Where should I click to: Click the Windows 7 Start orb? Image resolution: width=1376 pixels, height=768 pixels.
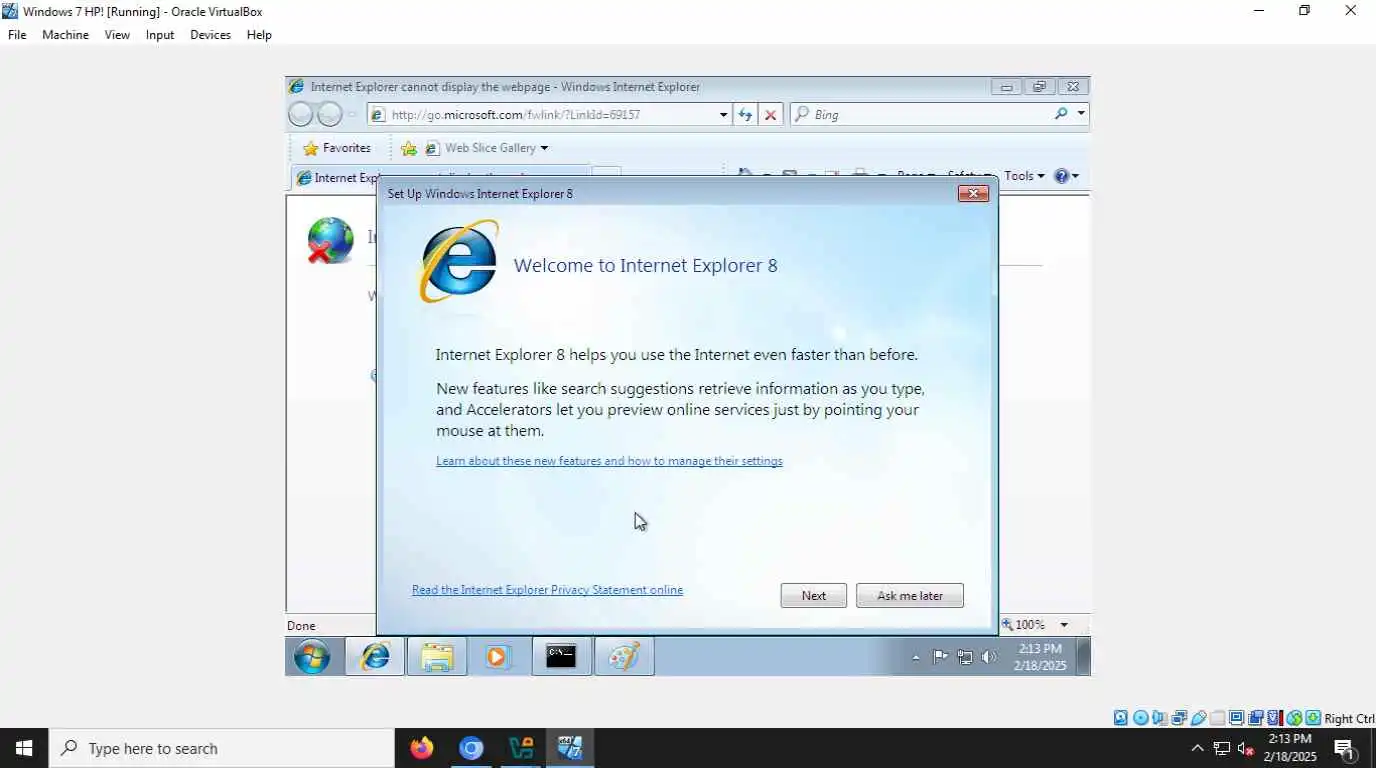coord(312,657)
